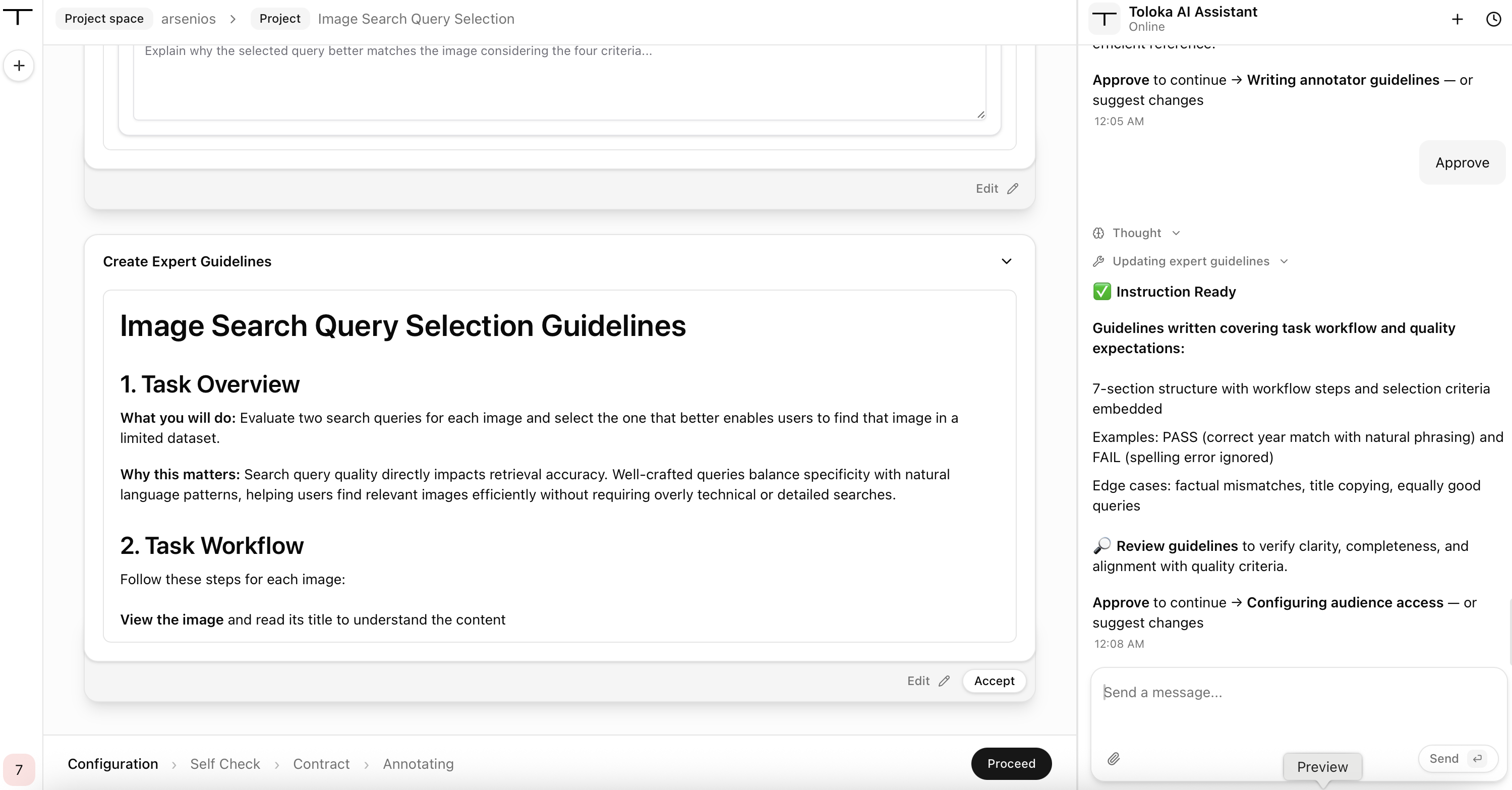Expand the Updating expert guidelines step
Image resolution: width=1512 pixels, height=790 pixels.
[x=1190, y=261]
